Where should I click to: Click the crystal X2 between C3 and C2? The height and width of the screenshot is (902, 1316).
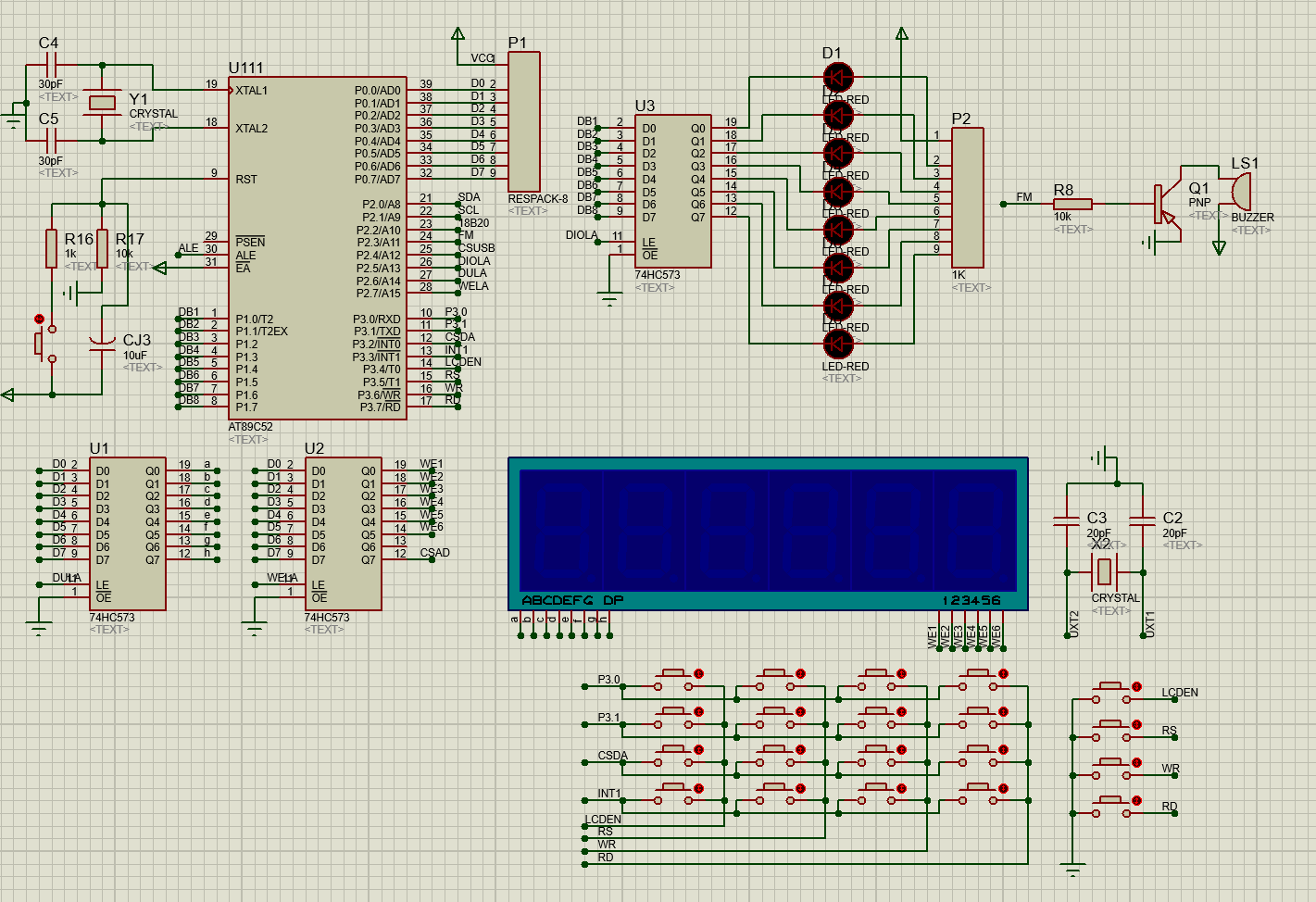(x=1103, y=572)
